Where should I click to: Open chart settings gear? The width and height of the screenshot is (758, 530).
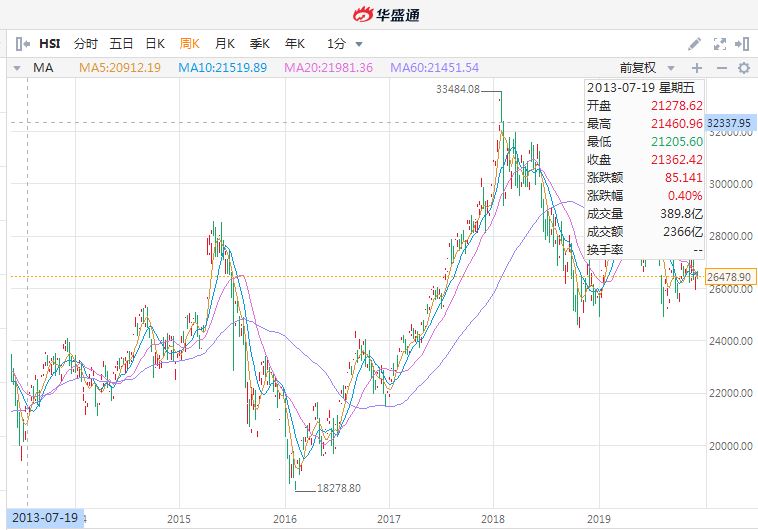(x=744, y=68)
